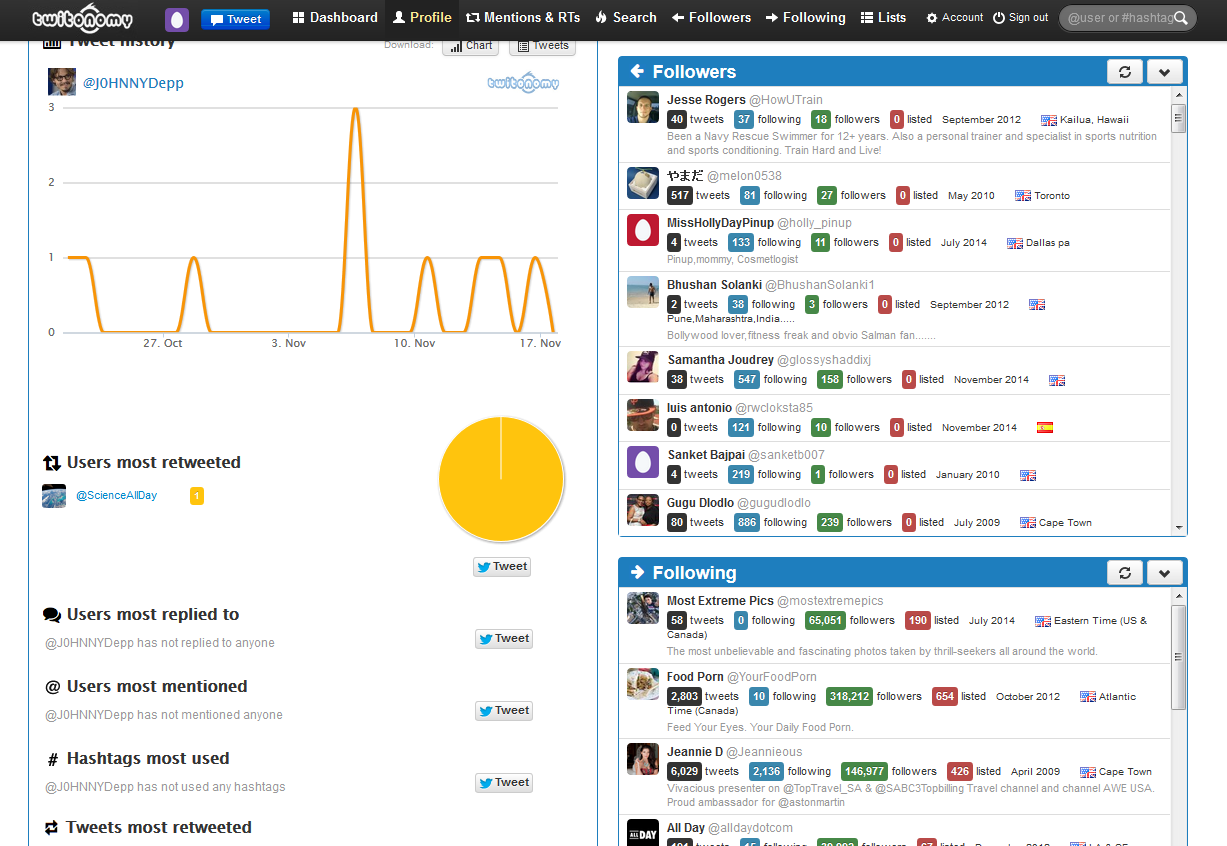Click Most Extreme Pics' 190 listed badge
The width and height of the screenshot is (1227, 846).
click(x=918, y=620)
